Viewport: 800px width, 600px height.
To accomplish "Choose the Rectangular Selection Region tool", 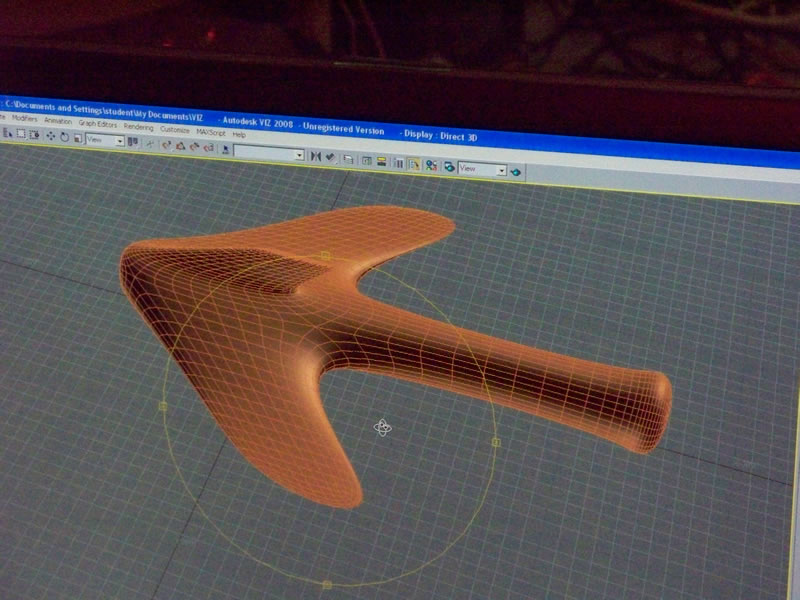I will click(x=21, y=134).
